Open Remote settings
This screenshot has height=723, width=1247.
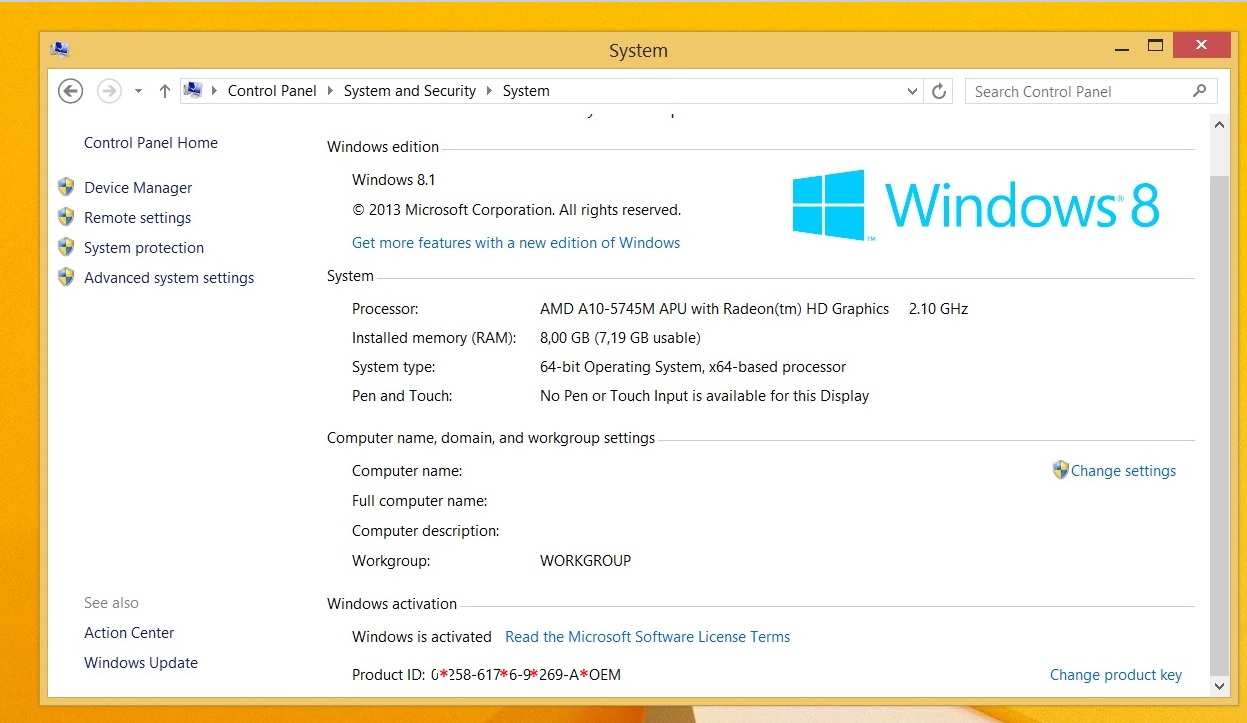[x=137, y=218]
